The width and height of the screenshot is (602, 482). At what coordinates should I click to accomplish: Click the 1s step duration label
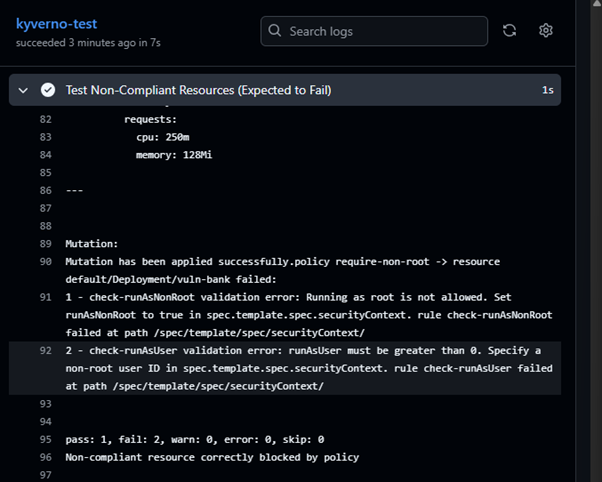click(547, 90)
